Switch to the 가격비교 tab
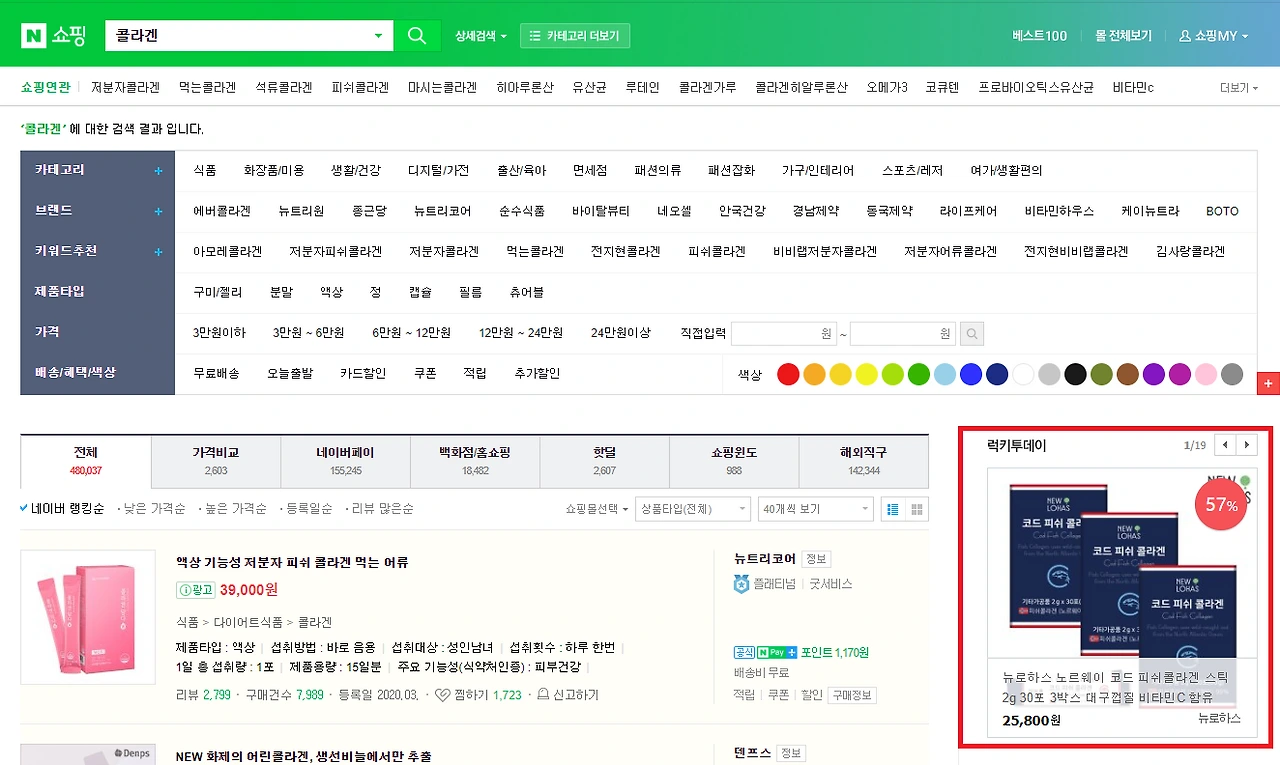This screenshot has height=765, width=1280. [216, 461]
